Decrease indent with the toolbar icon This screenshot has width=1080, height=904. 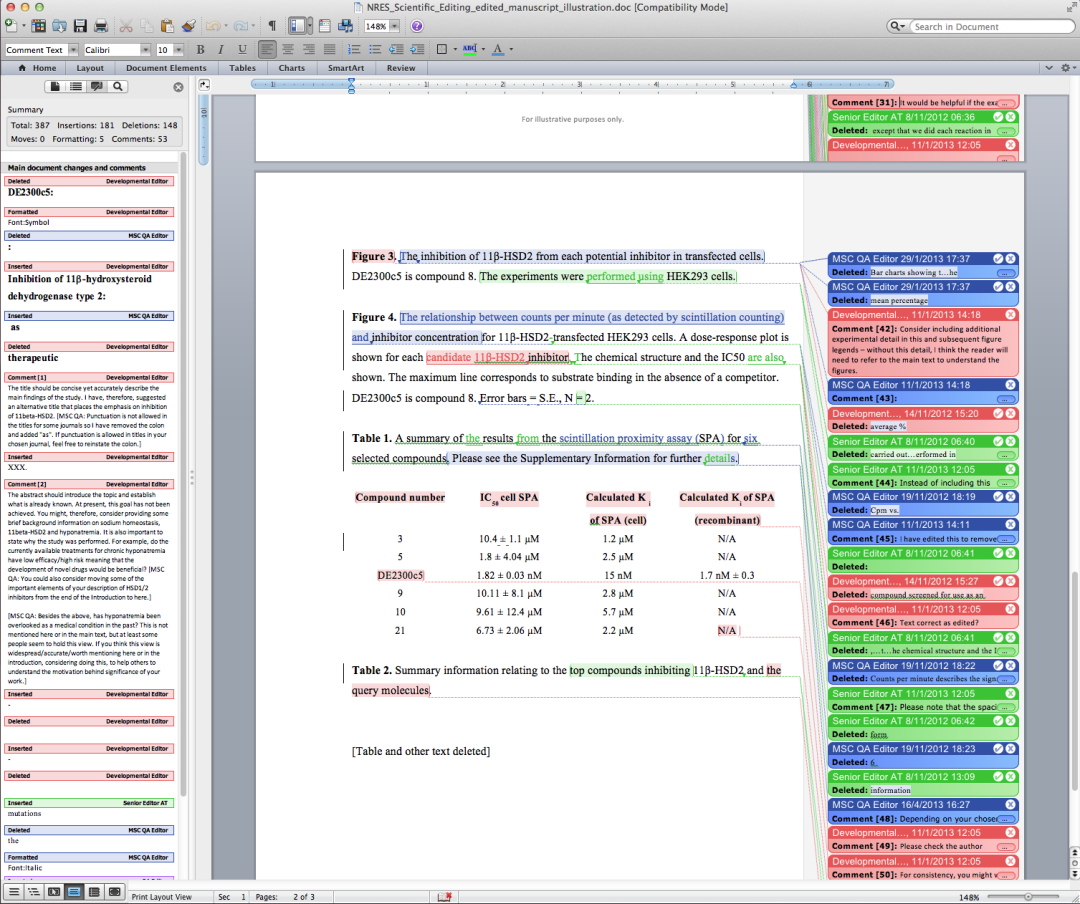396,49
